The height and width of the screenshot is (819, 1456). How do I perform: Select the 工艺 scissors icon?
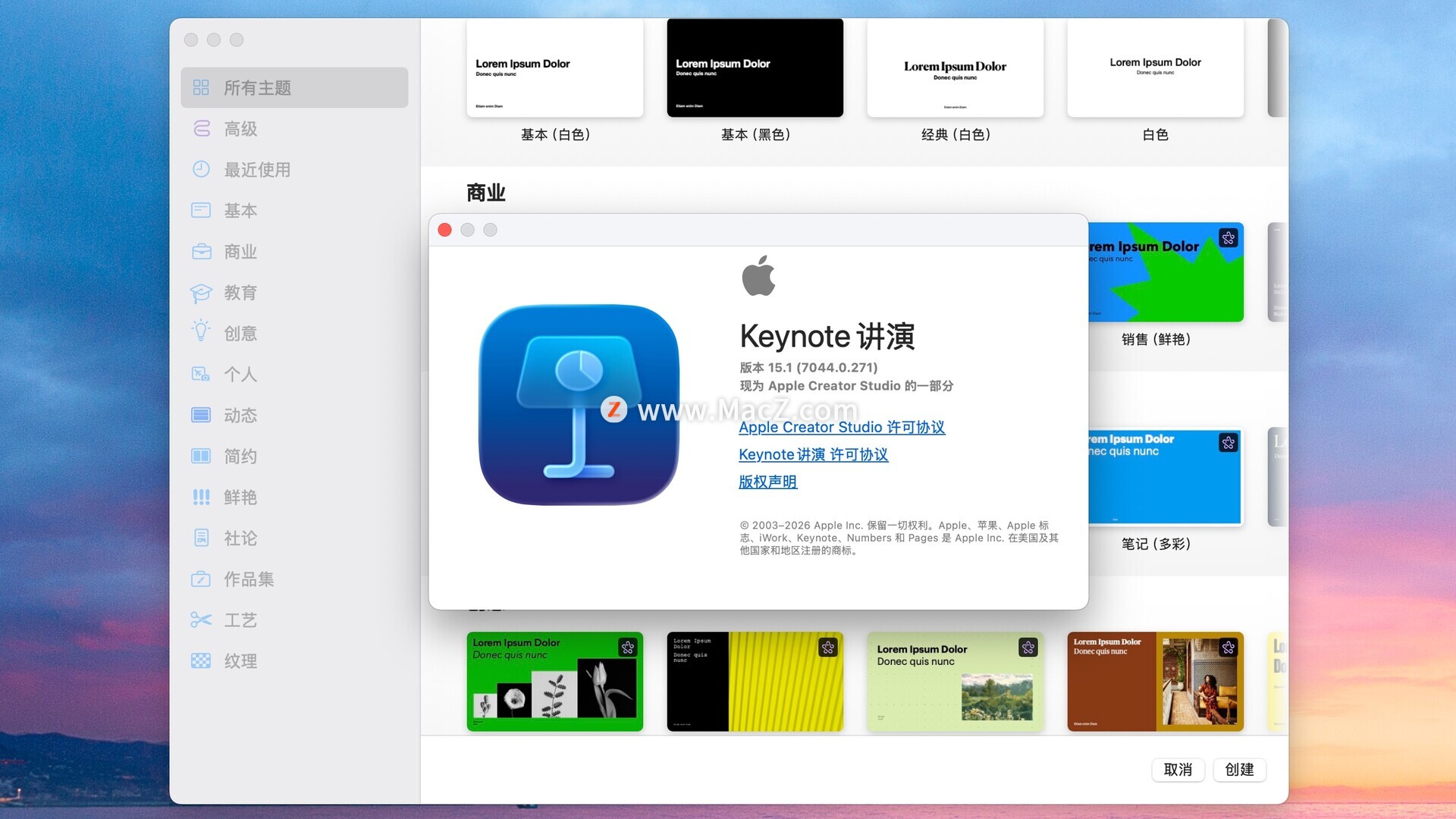tap(201, 620)
